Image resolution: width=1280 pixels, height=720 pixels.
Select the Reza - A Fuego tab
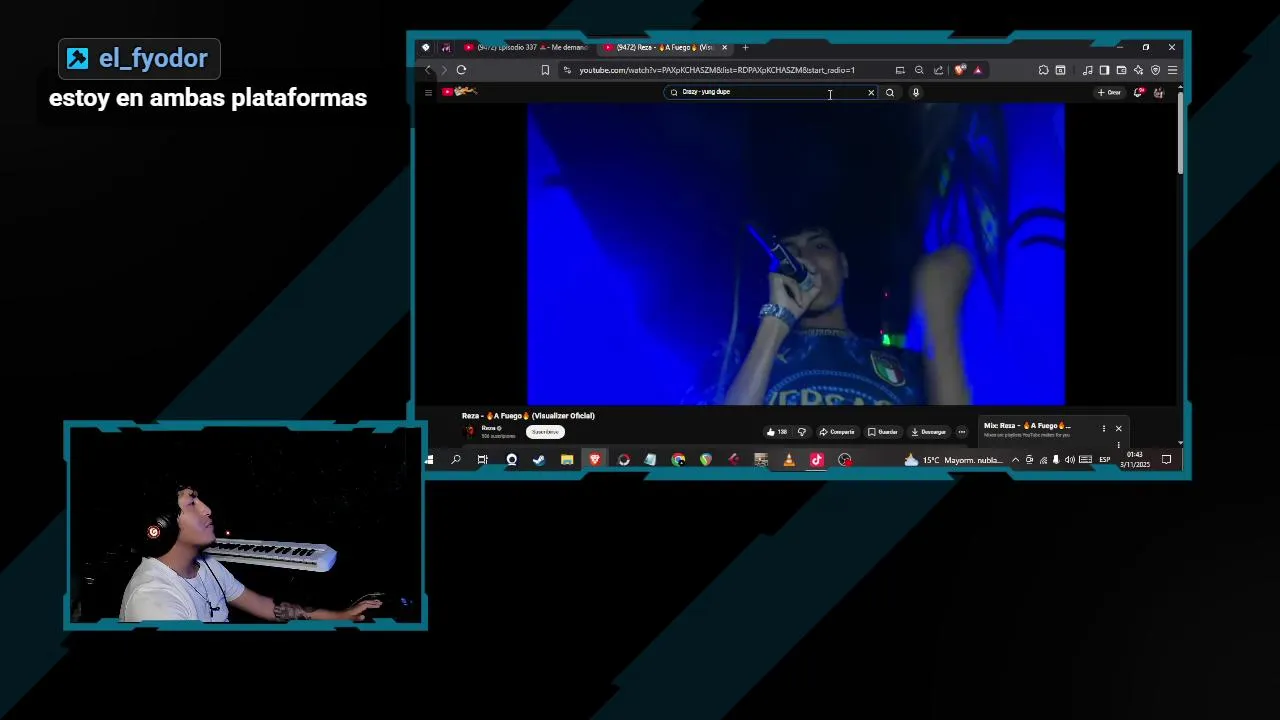coord(660,47)
